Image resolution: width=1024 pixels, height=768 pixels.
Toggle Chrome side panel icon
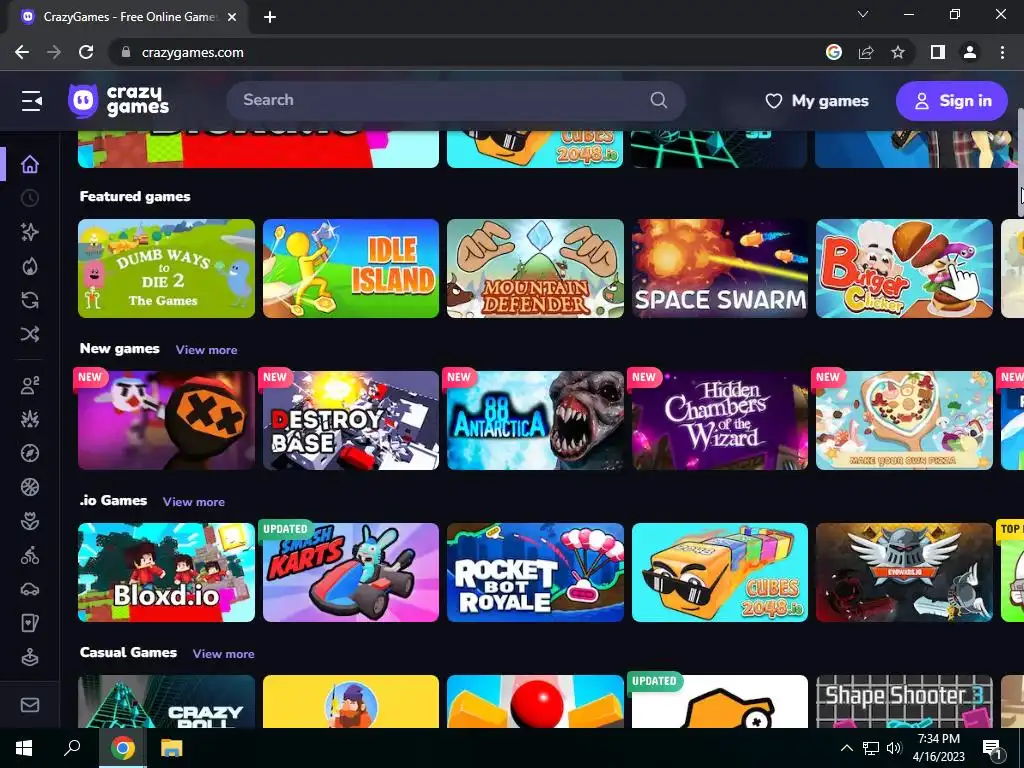[938, 52]
